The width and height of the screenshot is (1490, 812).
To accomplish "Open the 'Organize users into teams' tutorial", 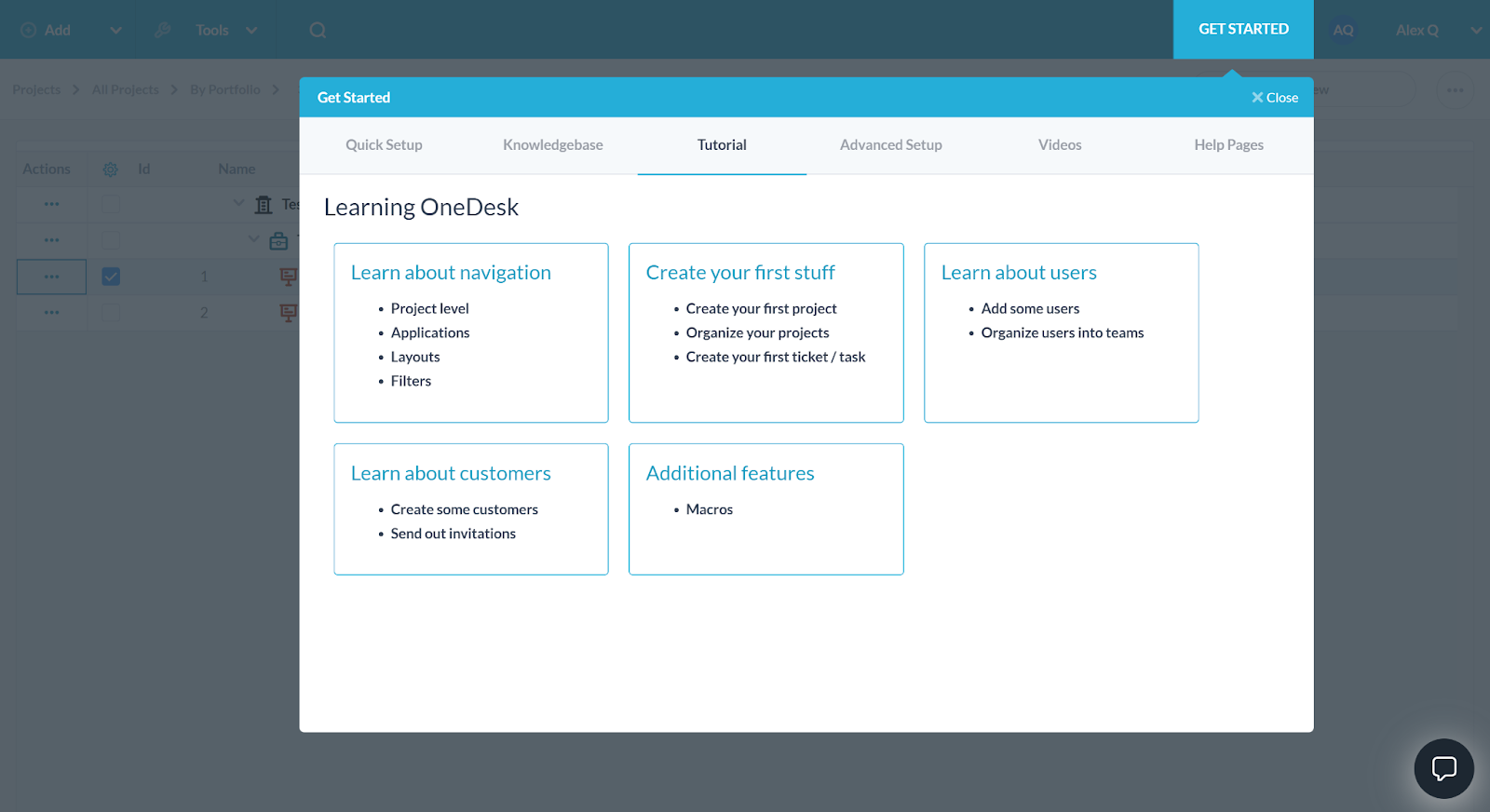I will pos(1062,333).
